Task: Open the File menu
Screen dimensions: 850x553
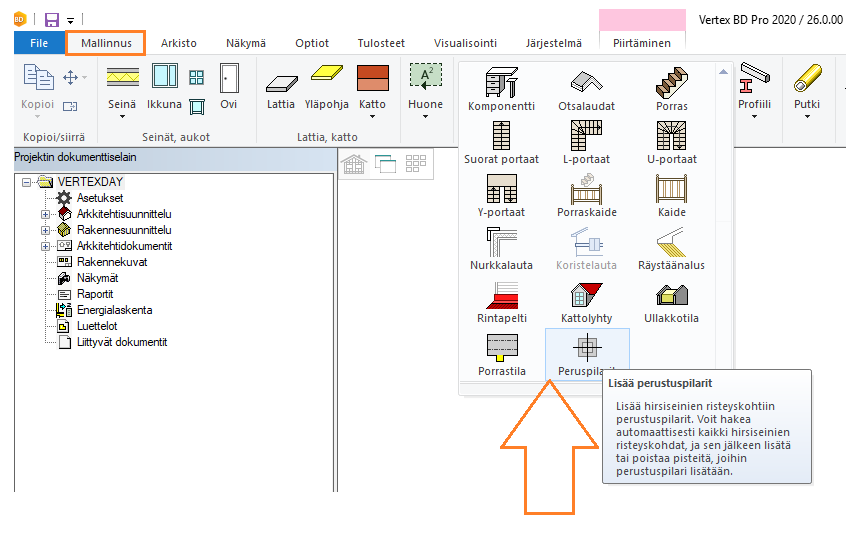Action: [x=39, y=43]
